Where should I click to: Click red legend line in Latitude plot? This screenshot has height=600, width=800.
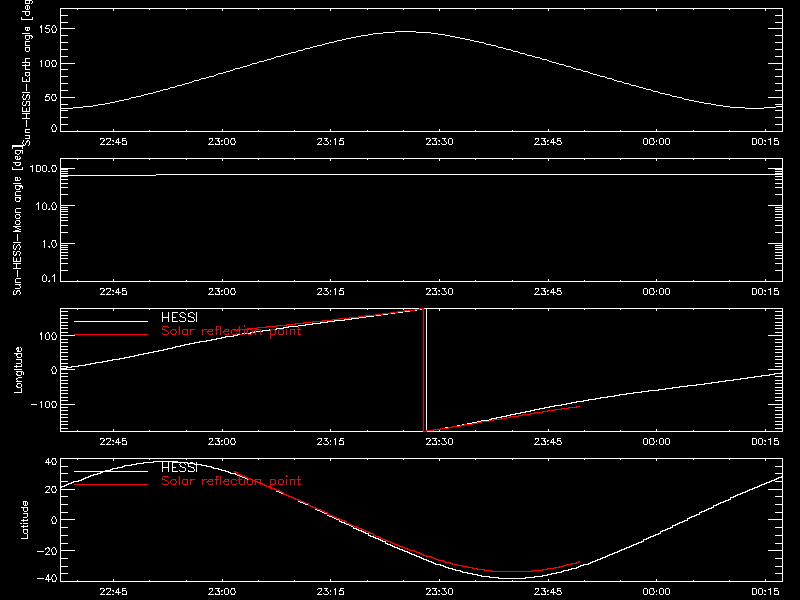pos(111,484)
